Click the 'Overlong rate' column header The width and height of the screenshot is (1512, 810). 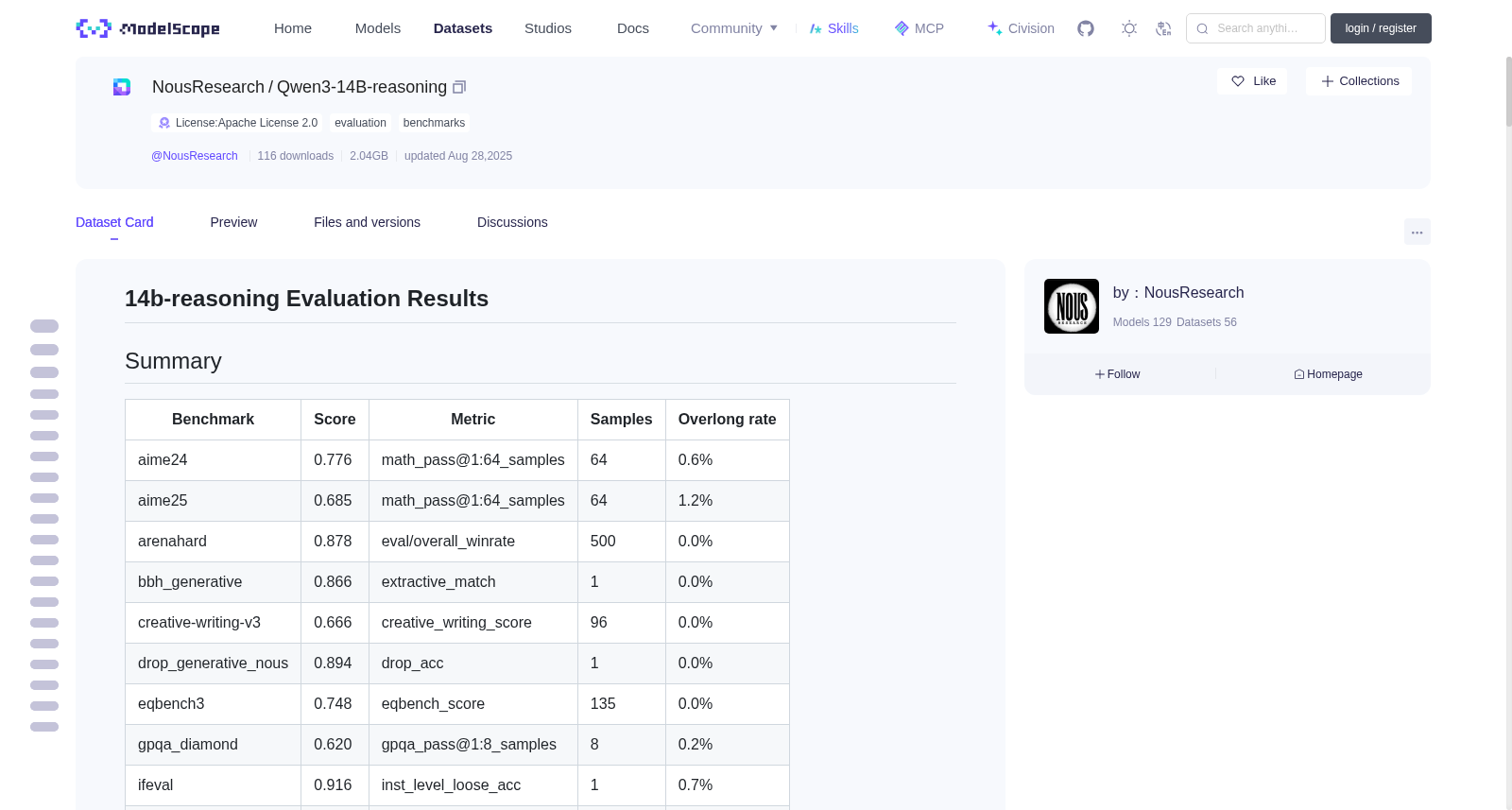coord(728,420)
